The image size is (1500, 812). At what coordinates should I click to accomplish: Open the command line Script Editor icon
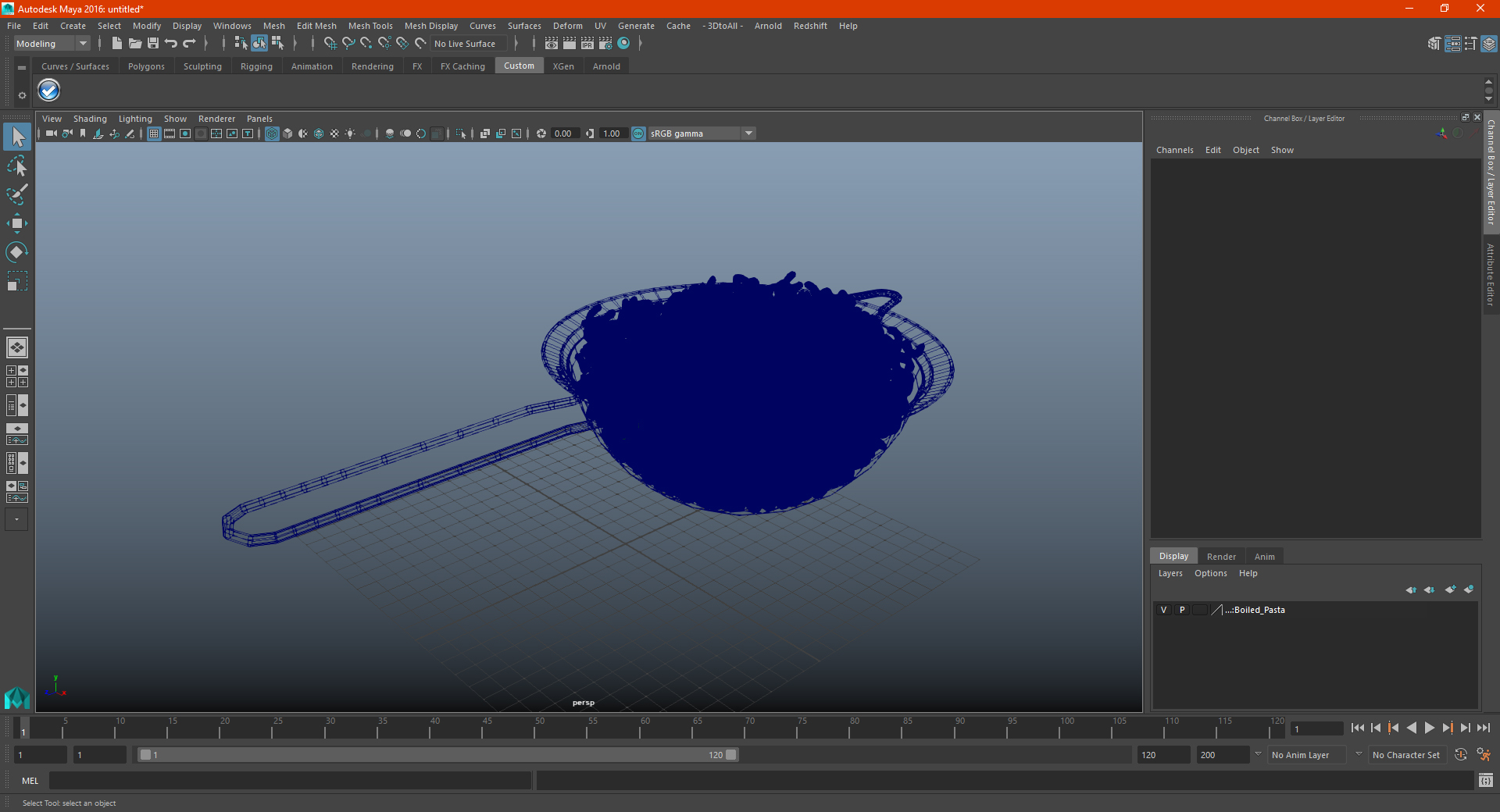[x=1486, y=780]
